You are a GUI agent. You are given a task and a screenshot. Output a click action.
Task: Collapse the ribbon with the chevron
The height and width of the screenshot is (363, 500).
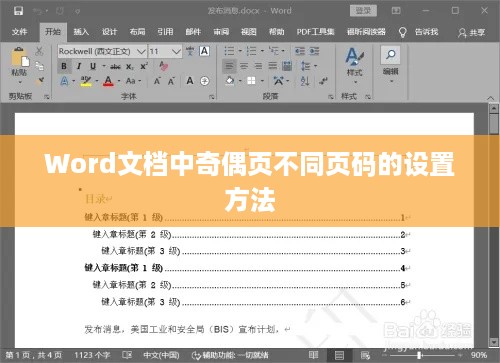490,98
